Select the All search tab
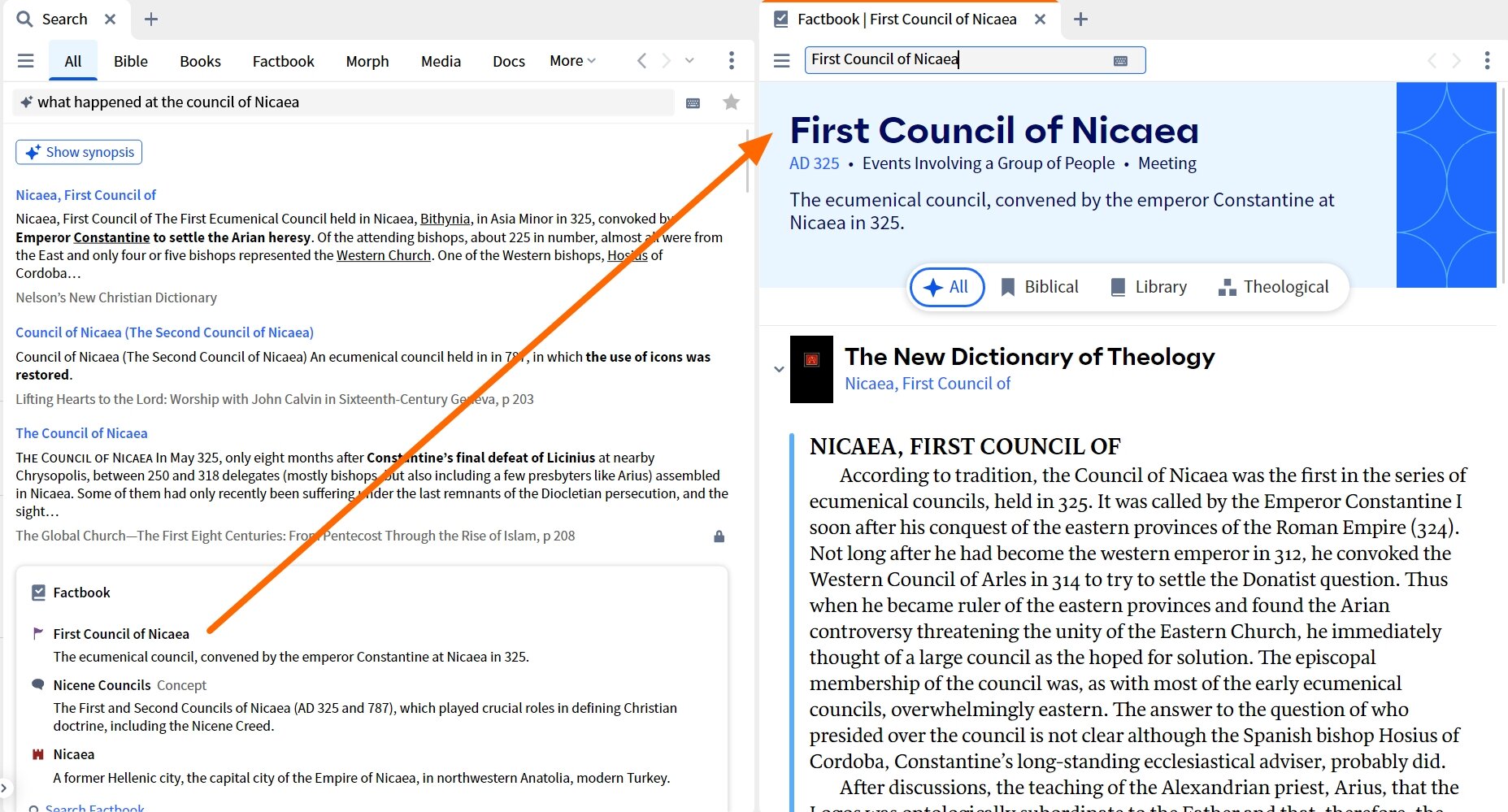 tap(73, 61)
